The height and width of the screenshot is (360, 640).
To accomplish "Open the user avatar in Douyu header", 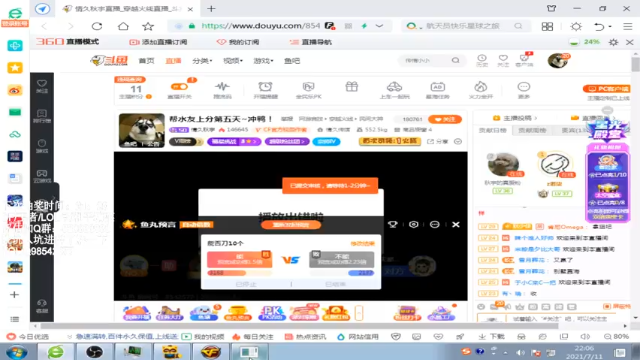I will point(558,60).
